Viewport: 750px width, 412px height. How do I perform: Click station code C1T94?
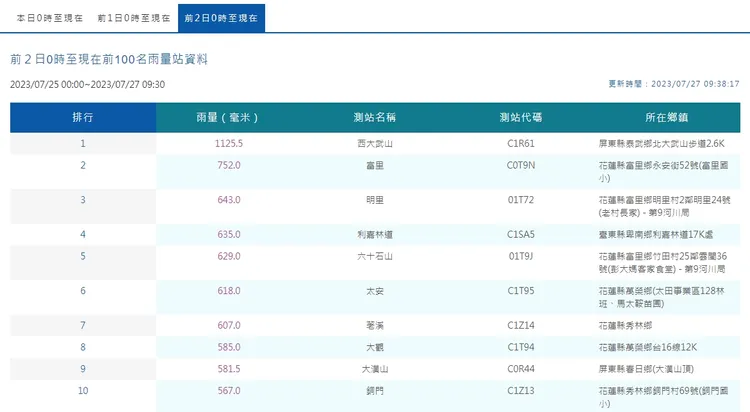520,347
